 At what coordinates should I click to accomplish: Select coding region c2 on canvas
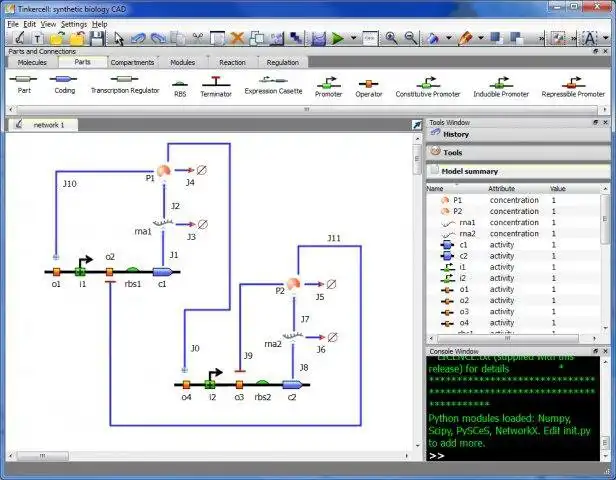click(x=292, y=385)
